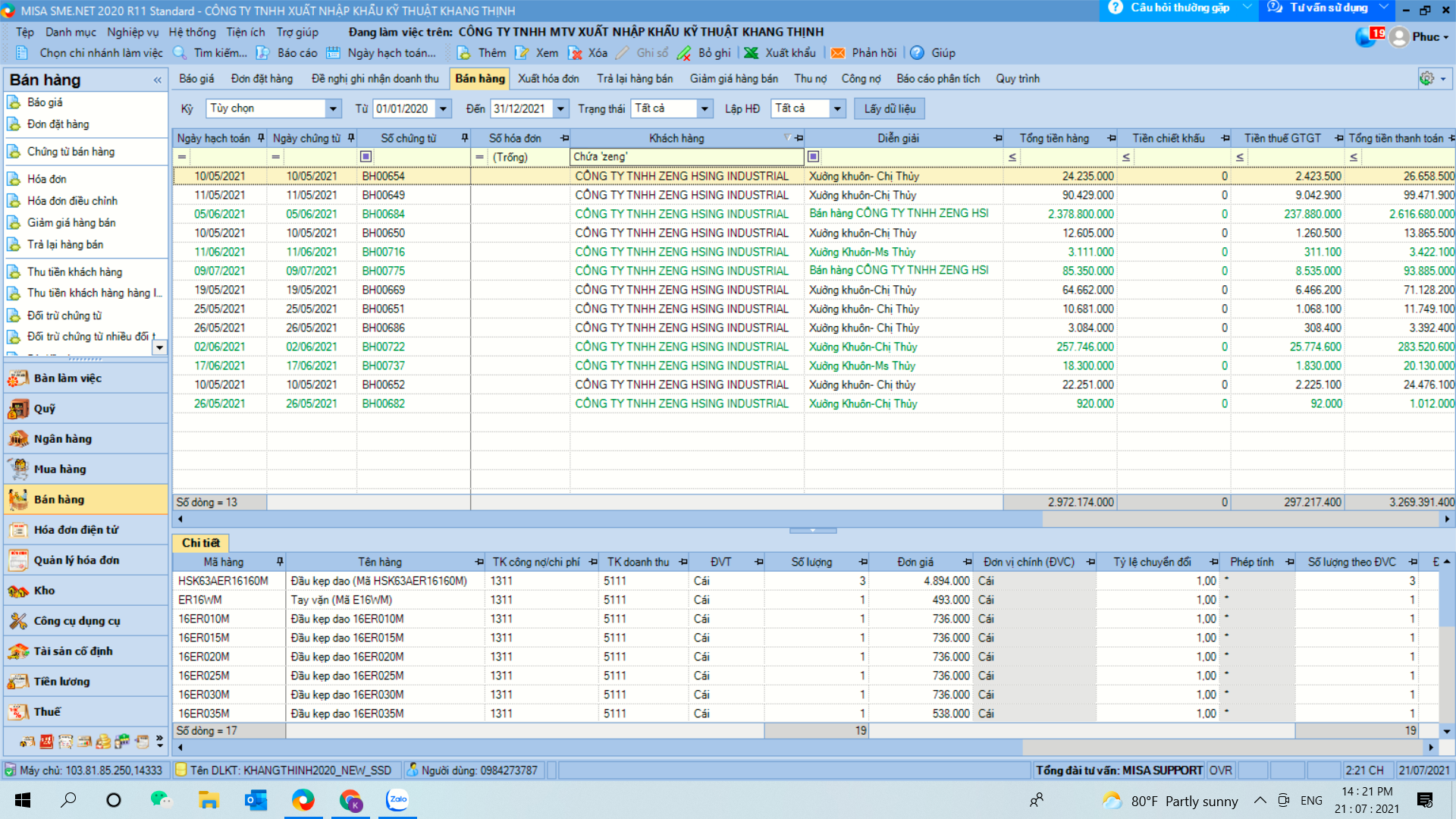Expand the Kỳ period dropdown
1456x819 pixels.
[x=333, y=108]
